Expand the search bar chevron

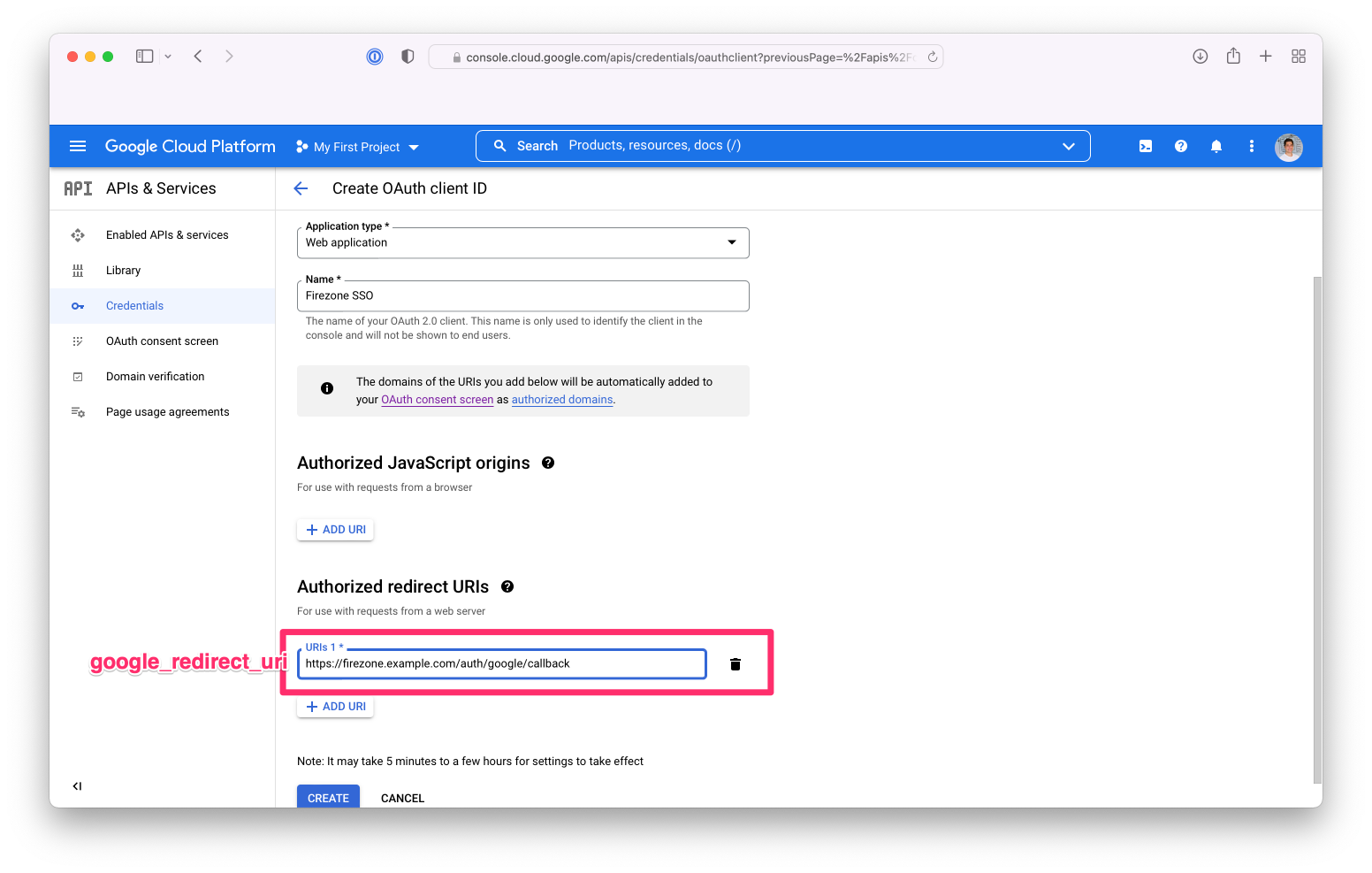(1069, 145)
